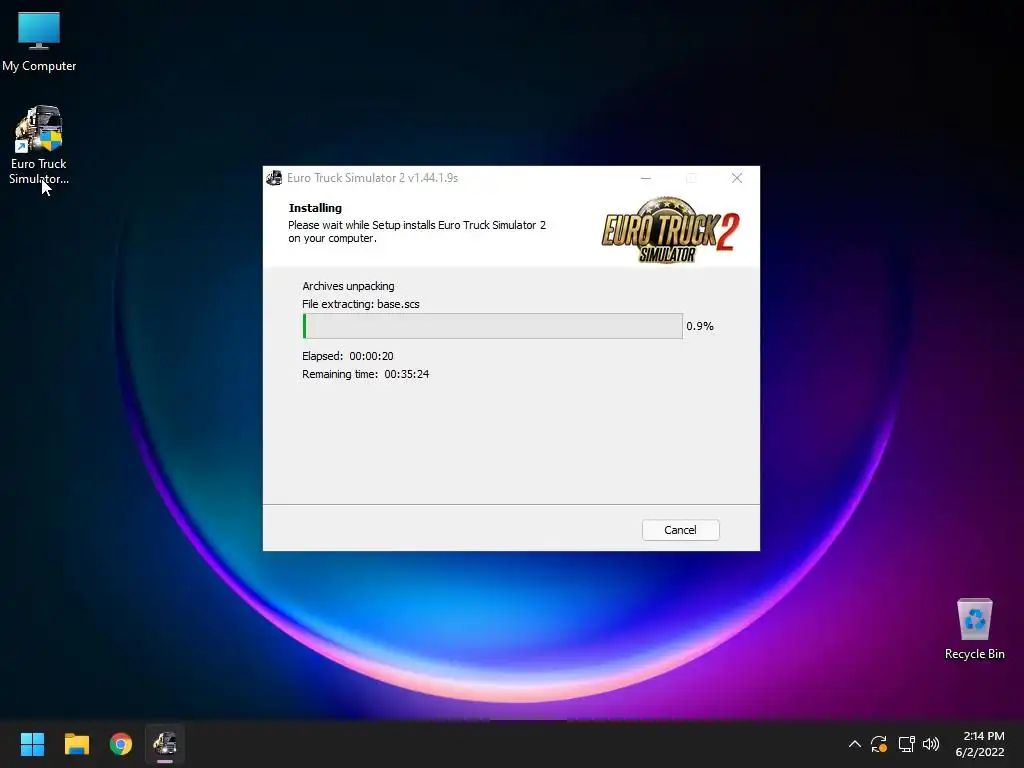Click the 0.9% progress percentage value
Viewport: 1024px width, 768px height.
[x=699, y=326]
